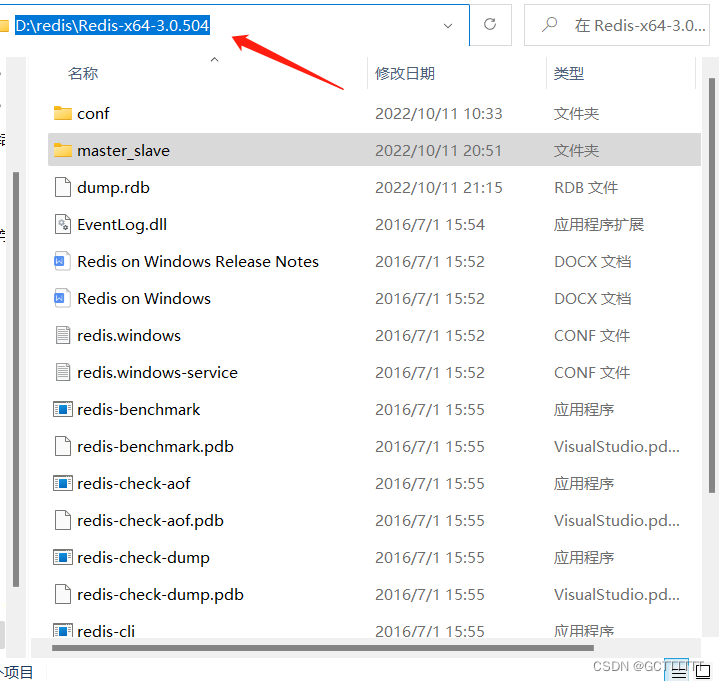
Task: Select EventLog.dll file name
Action: 122,225
